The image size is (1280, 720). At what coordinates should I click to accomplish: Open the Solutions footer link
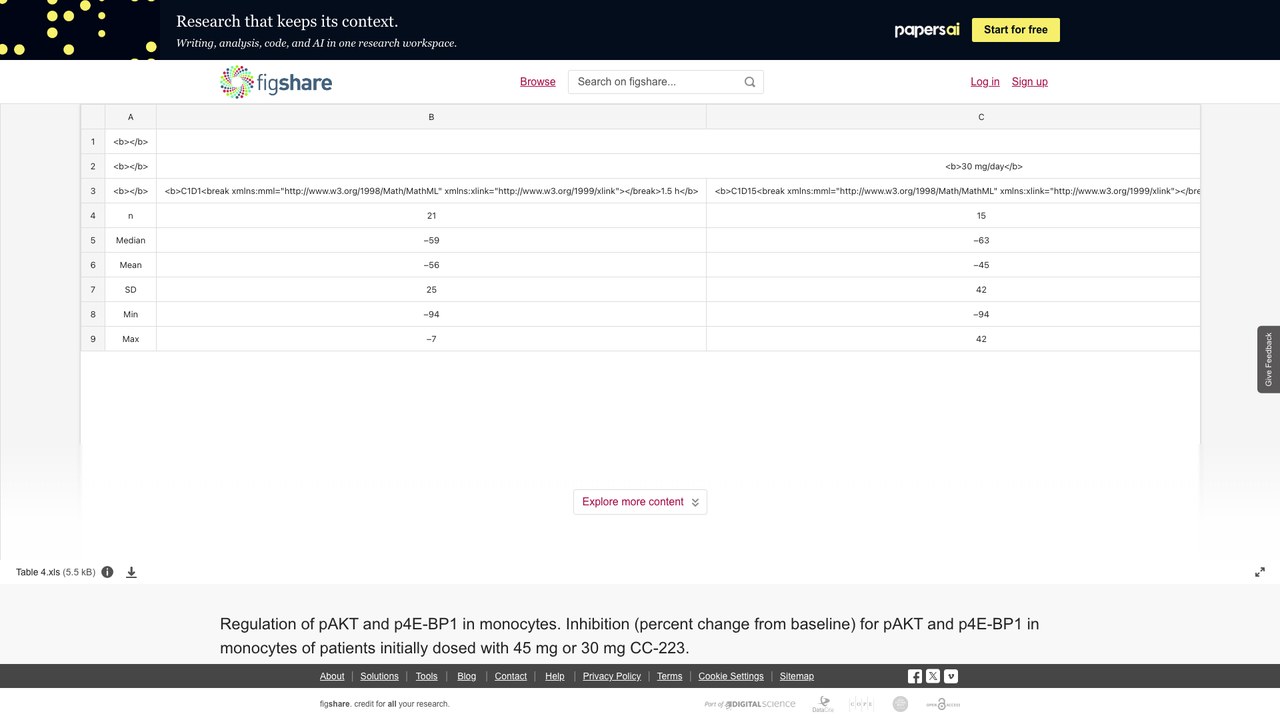pos(379,676)
